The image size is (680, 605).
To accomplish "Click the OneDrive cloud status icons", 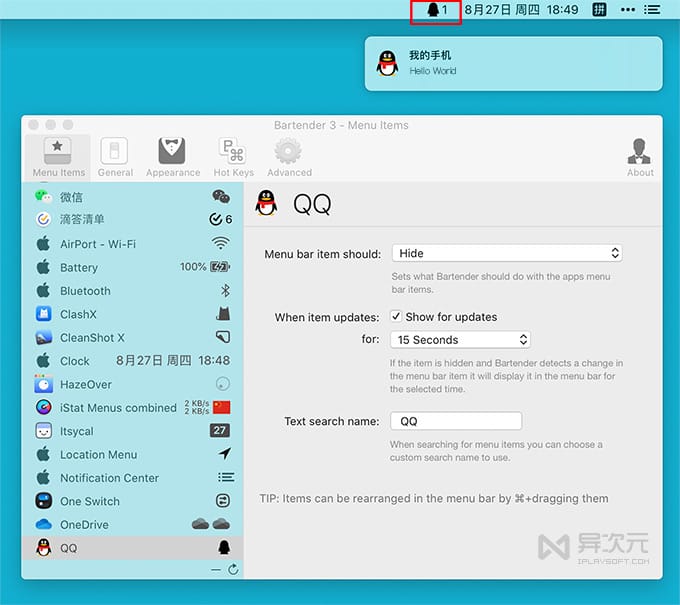I will [x=211, y=524].
